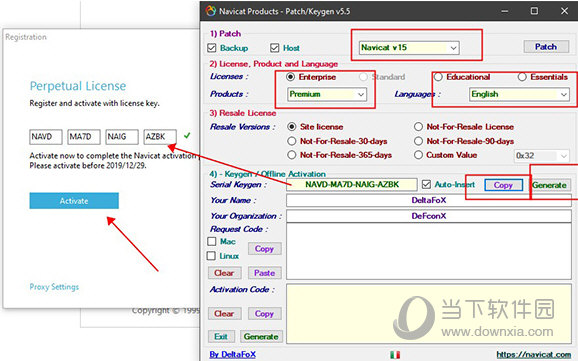The height and width of the screenshot is (361, 578).
Task: Select the Site license radio button
Action: (x=292, y=127)
